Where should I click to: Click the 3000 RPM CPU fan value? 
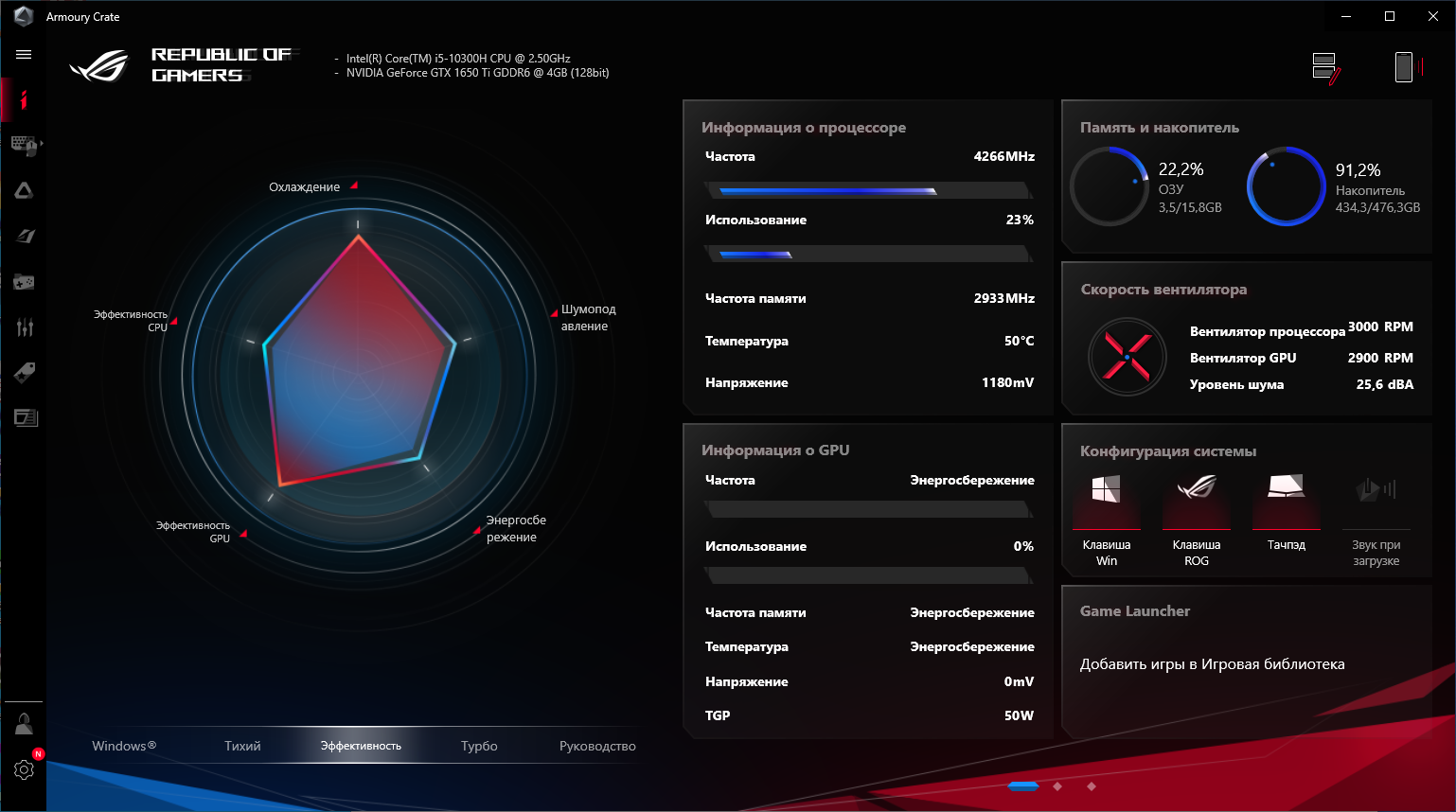coord(1380,327)
